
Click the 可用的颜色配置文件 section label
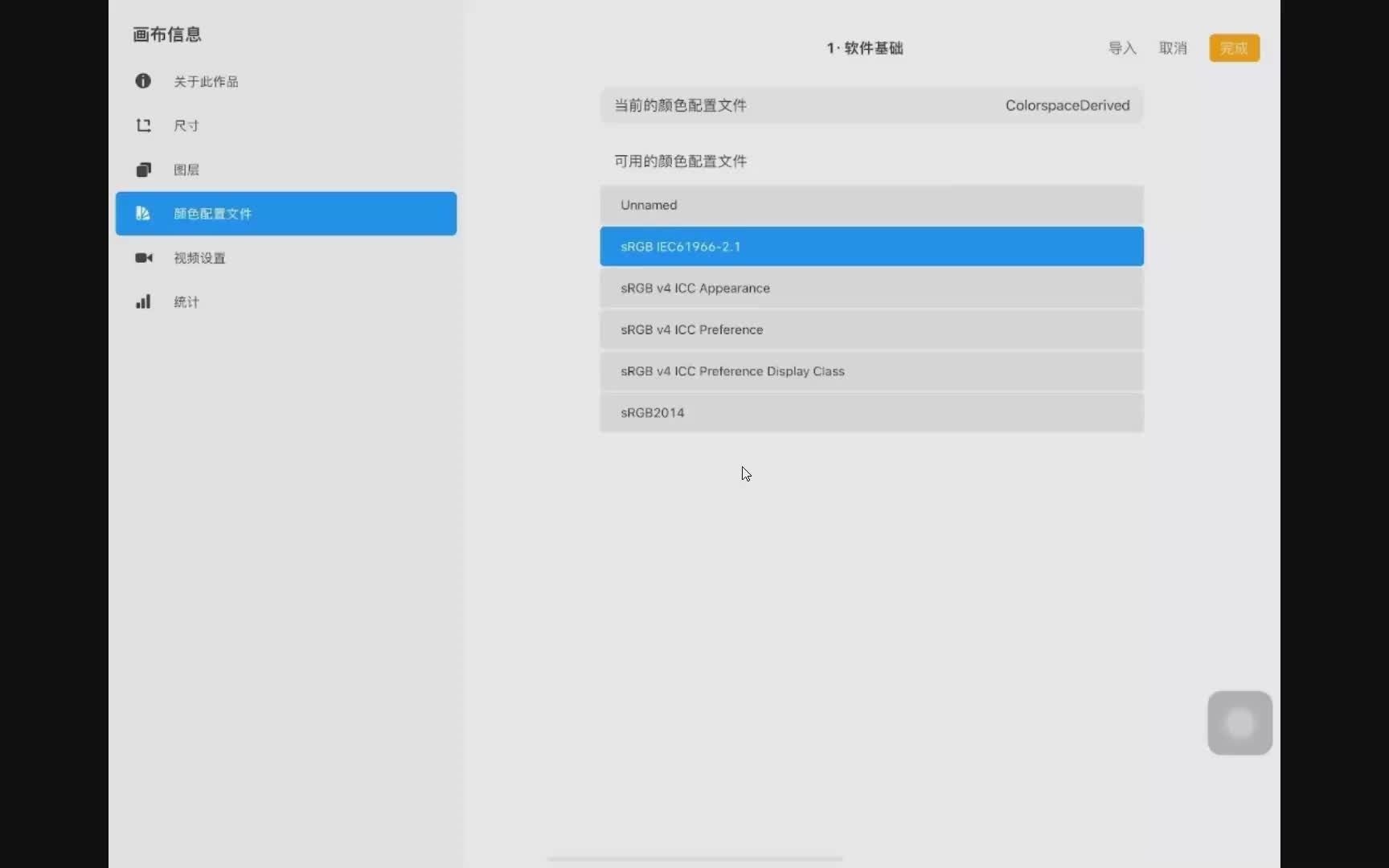point(680,162)
